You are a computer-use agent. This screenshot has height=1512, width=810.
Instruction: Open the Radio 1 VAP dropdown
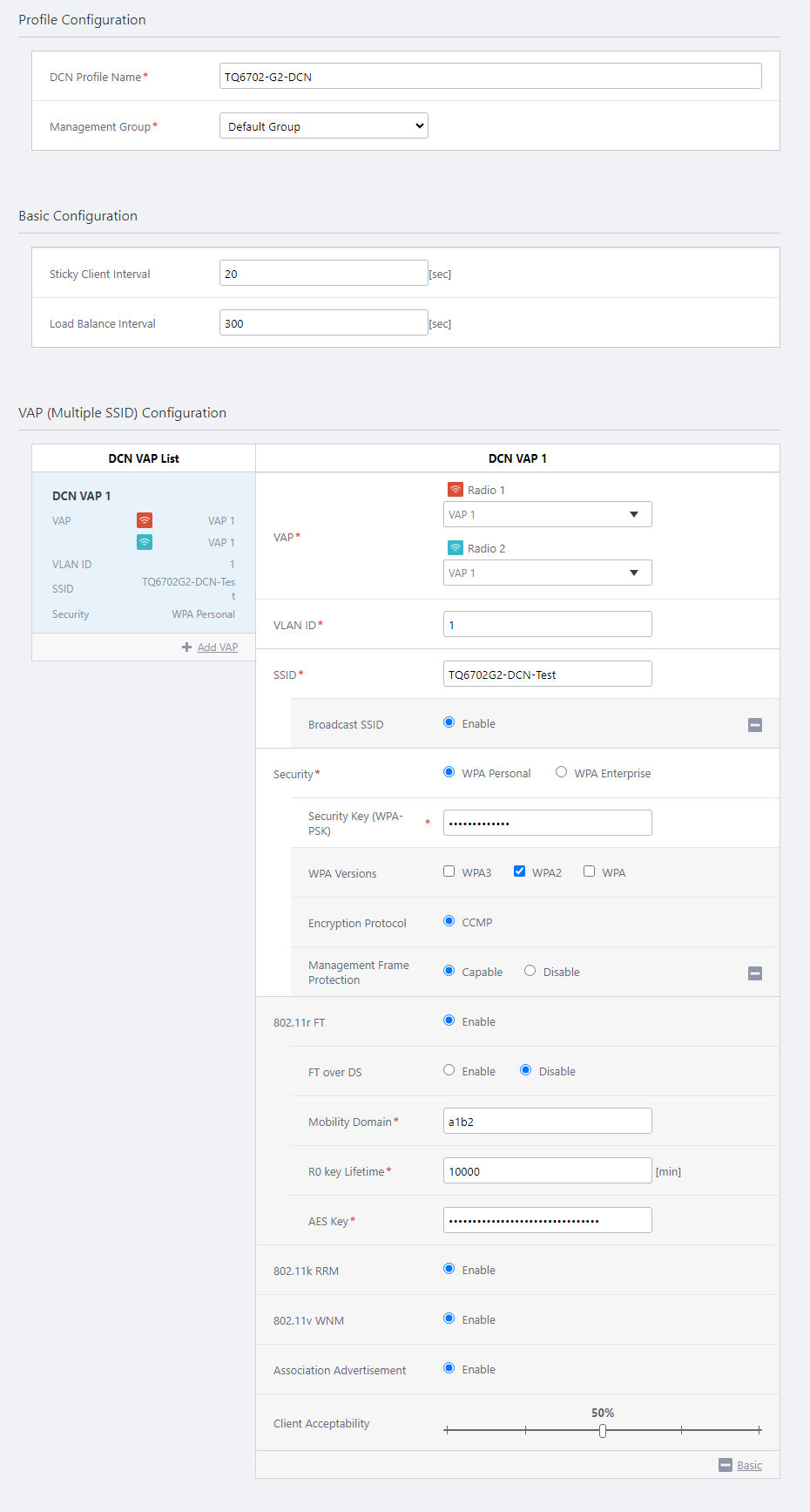pos(547,514)
